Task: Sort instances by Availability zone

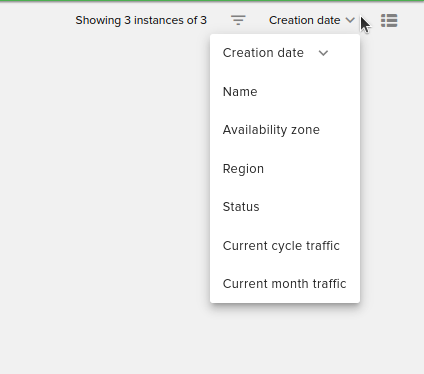Action: (x=285, y=130)
